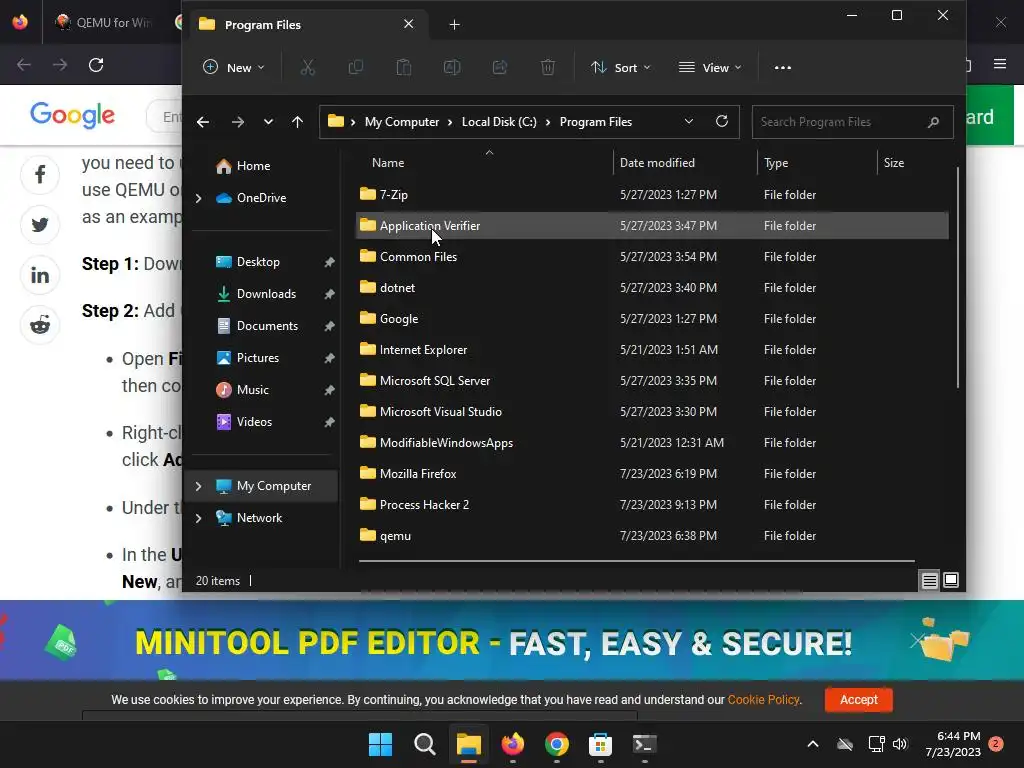Open the View dropdown menu
1024x768 pixels.
click(710, 67)
